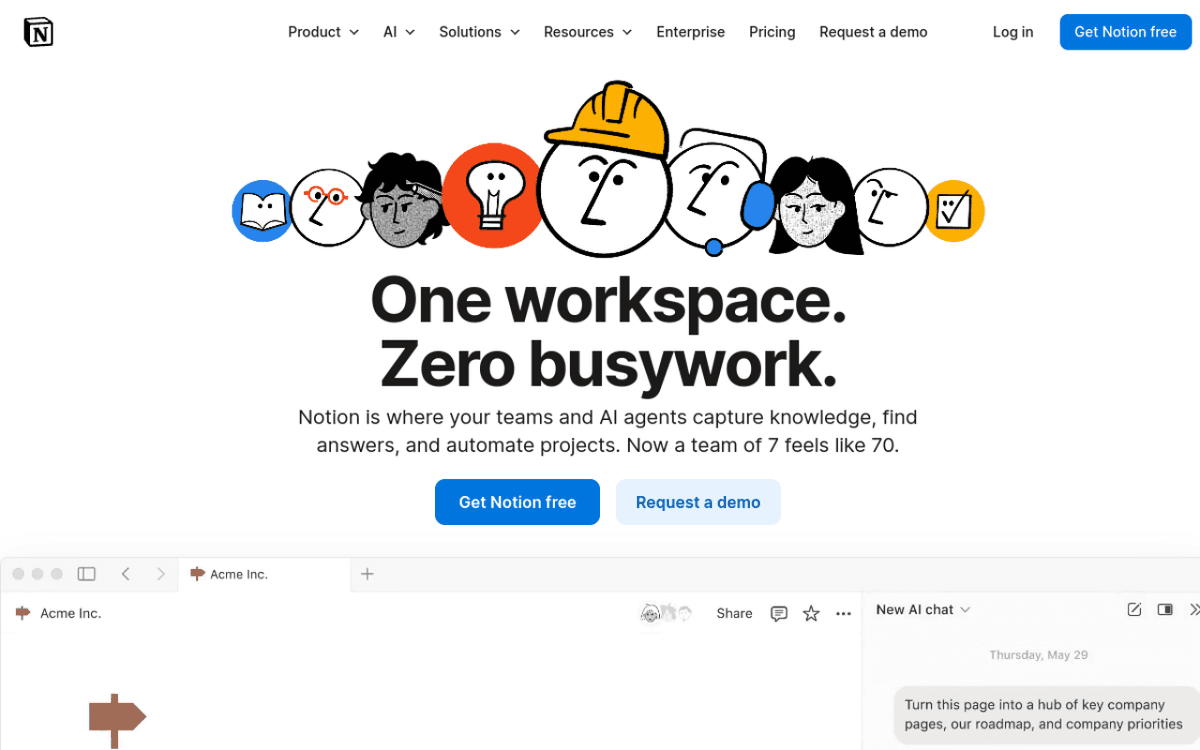Favorite the page by clicking the star
The width and height of the screenshot is (1200, 750).
click(811, 613)
